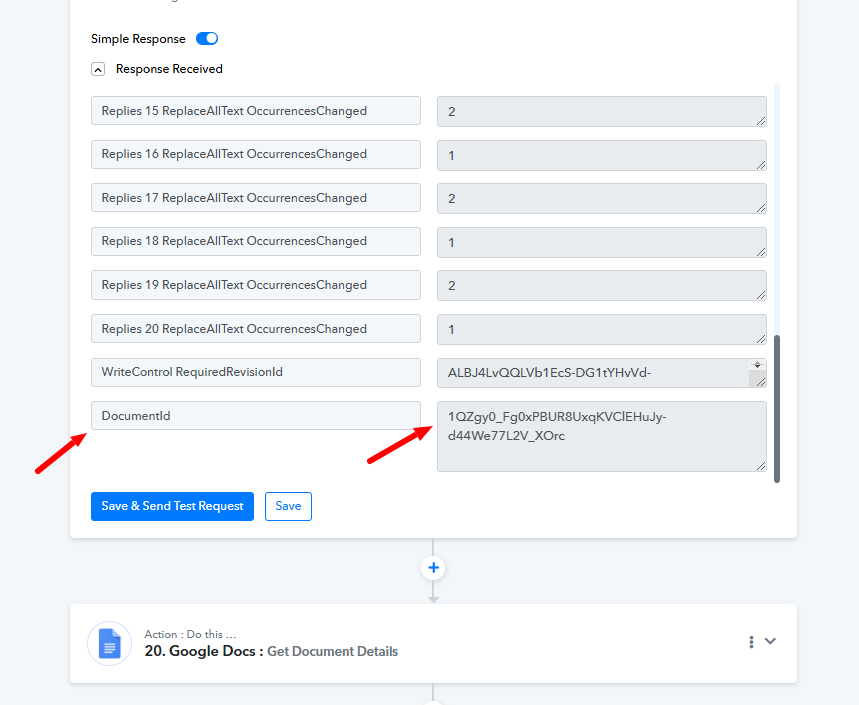Click the WriteControl RequiredRevisionId label field

click(x=255, y=372)
